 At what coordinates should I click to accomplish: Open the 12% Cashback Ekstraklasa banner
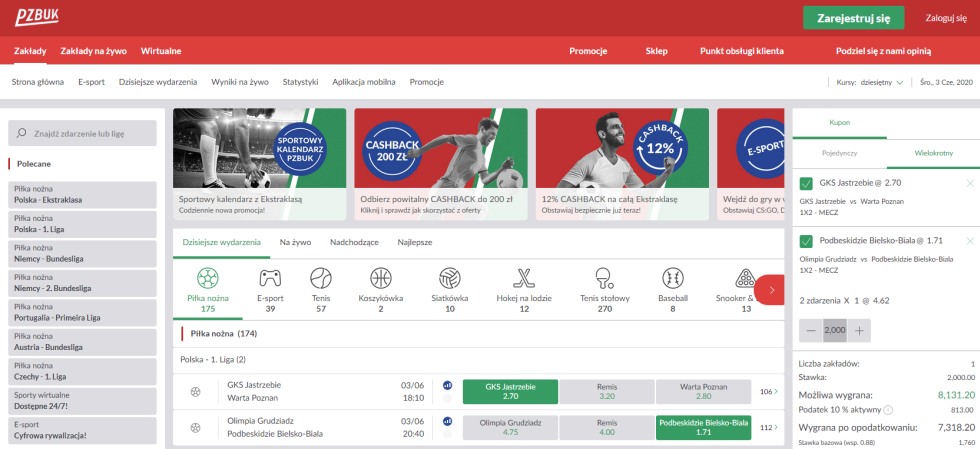[622, 164]
